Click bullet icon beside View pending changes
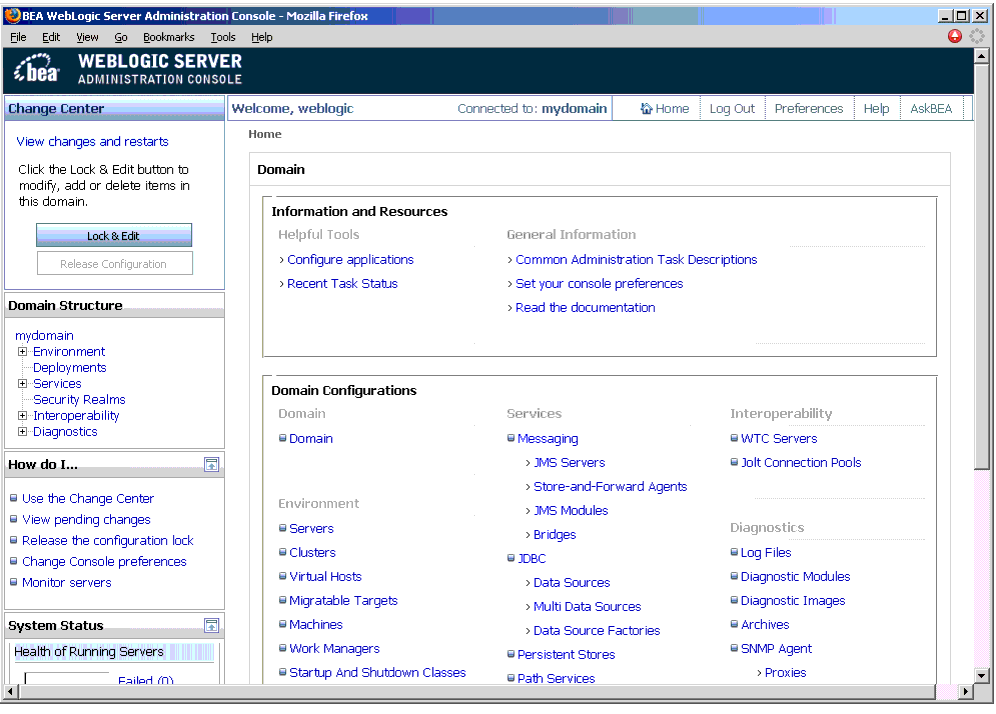 (13, 519)
